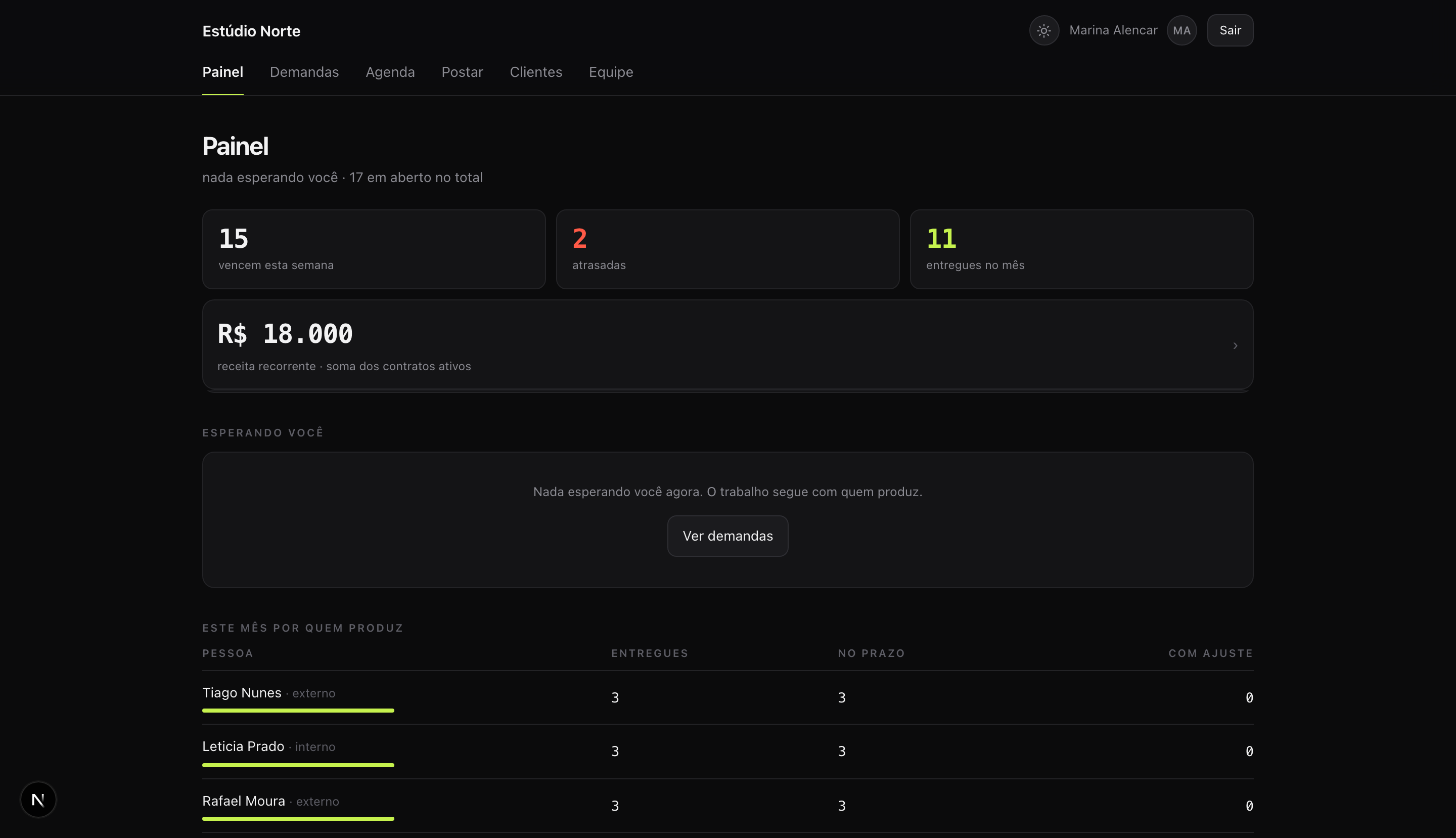Open the 2 atrasadas card
This screenshot has width=1456, height=838.
click(x=727, y=249)
